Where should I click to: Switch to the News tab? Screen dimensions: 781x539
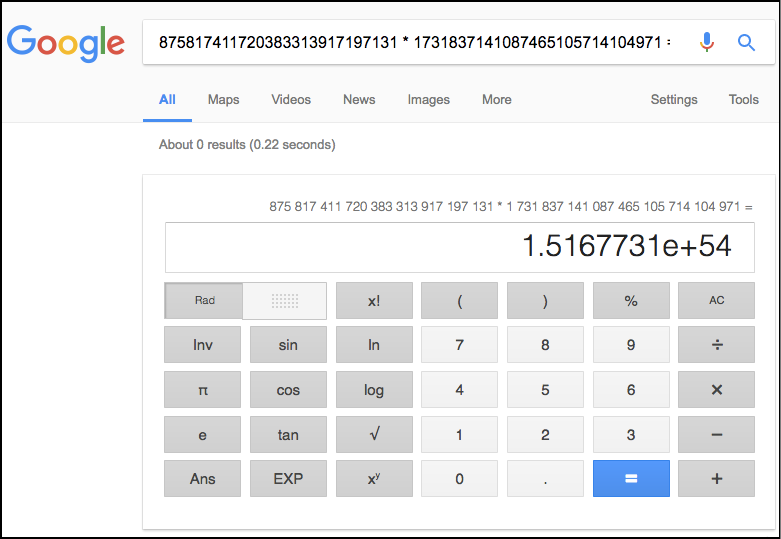click(359, 100)
